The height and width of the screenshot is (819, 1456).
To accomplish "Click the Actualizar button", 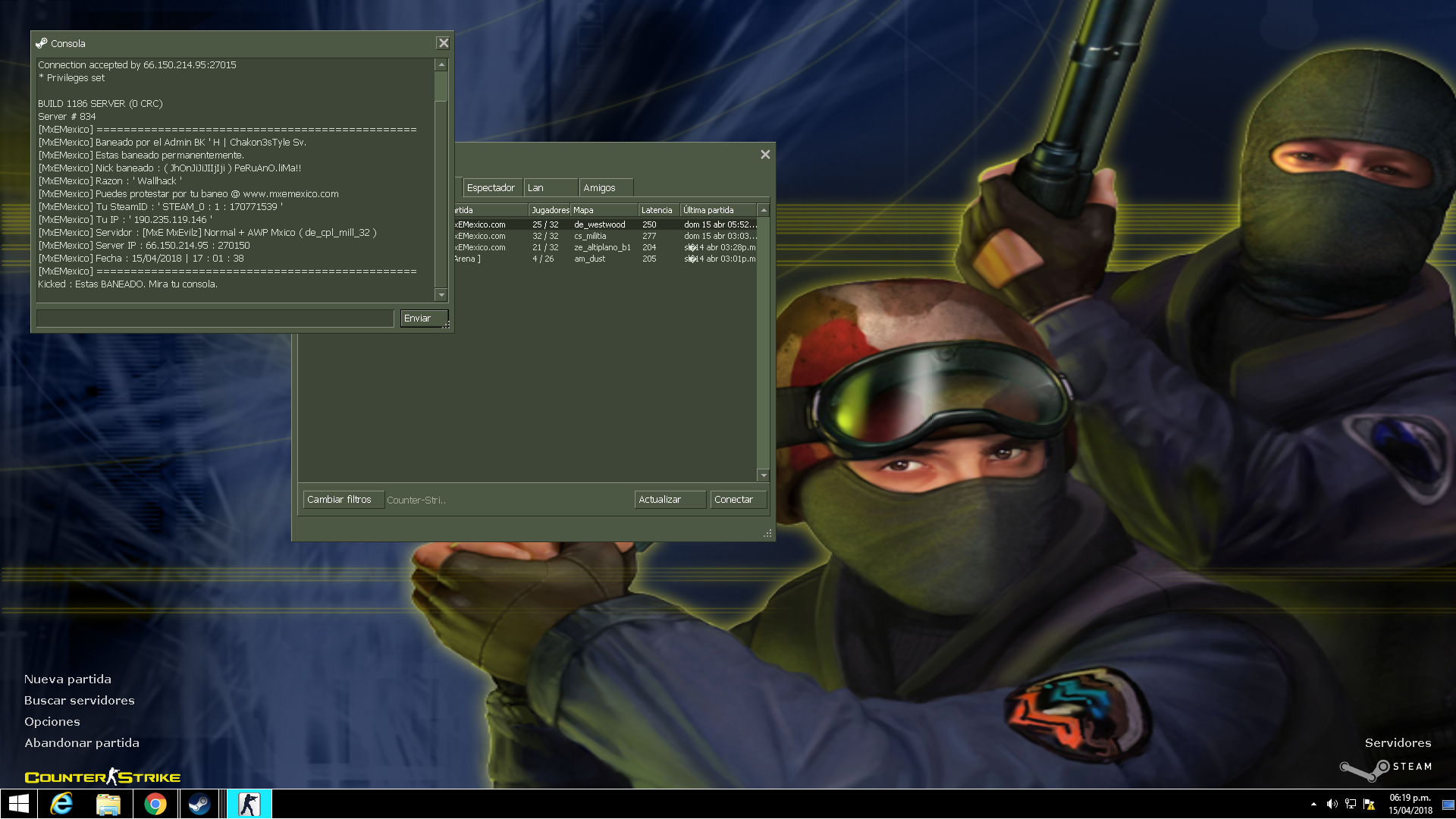I will (x=670, y=500).
